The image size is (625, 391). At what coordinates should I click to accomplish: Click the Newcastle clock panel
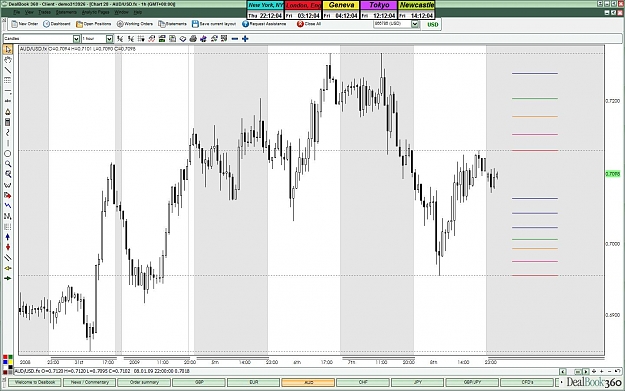click(416, 10)
